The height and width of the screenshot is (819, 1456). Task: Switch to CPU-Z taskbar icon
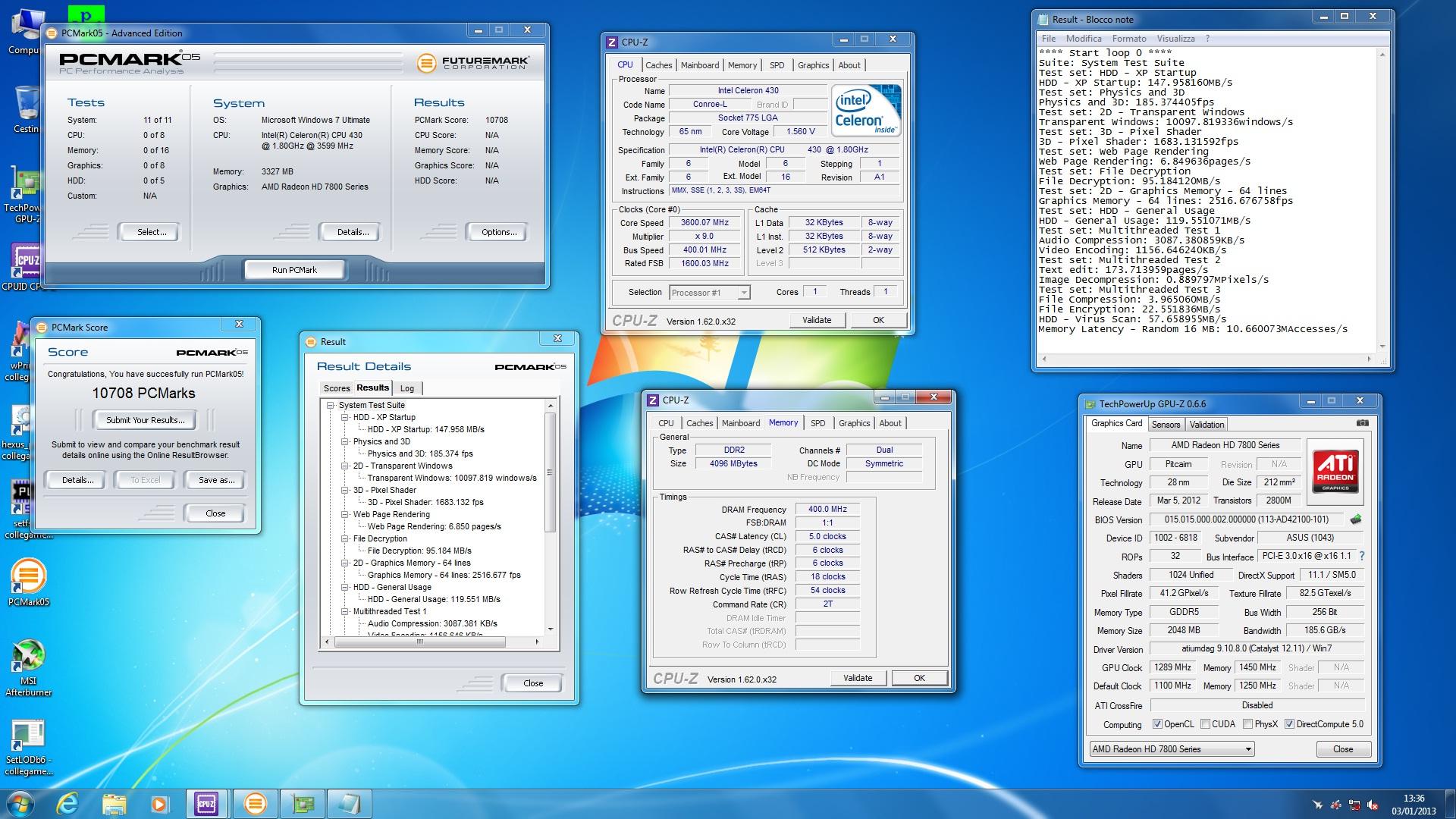[x=206, y=803]
